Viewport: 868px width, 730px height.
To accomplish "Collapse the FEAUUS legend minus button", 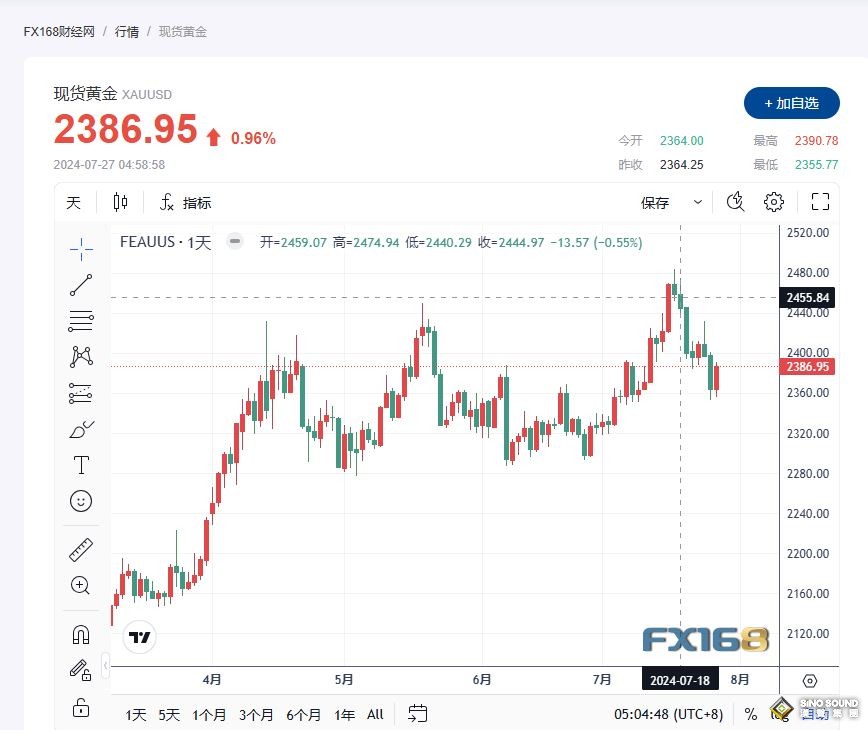I will click(x=235, y=241).
